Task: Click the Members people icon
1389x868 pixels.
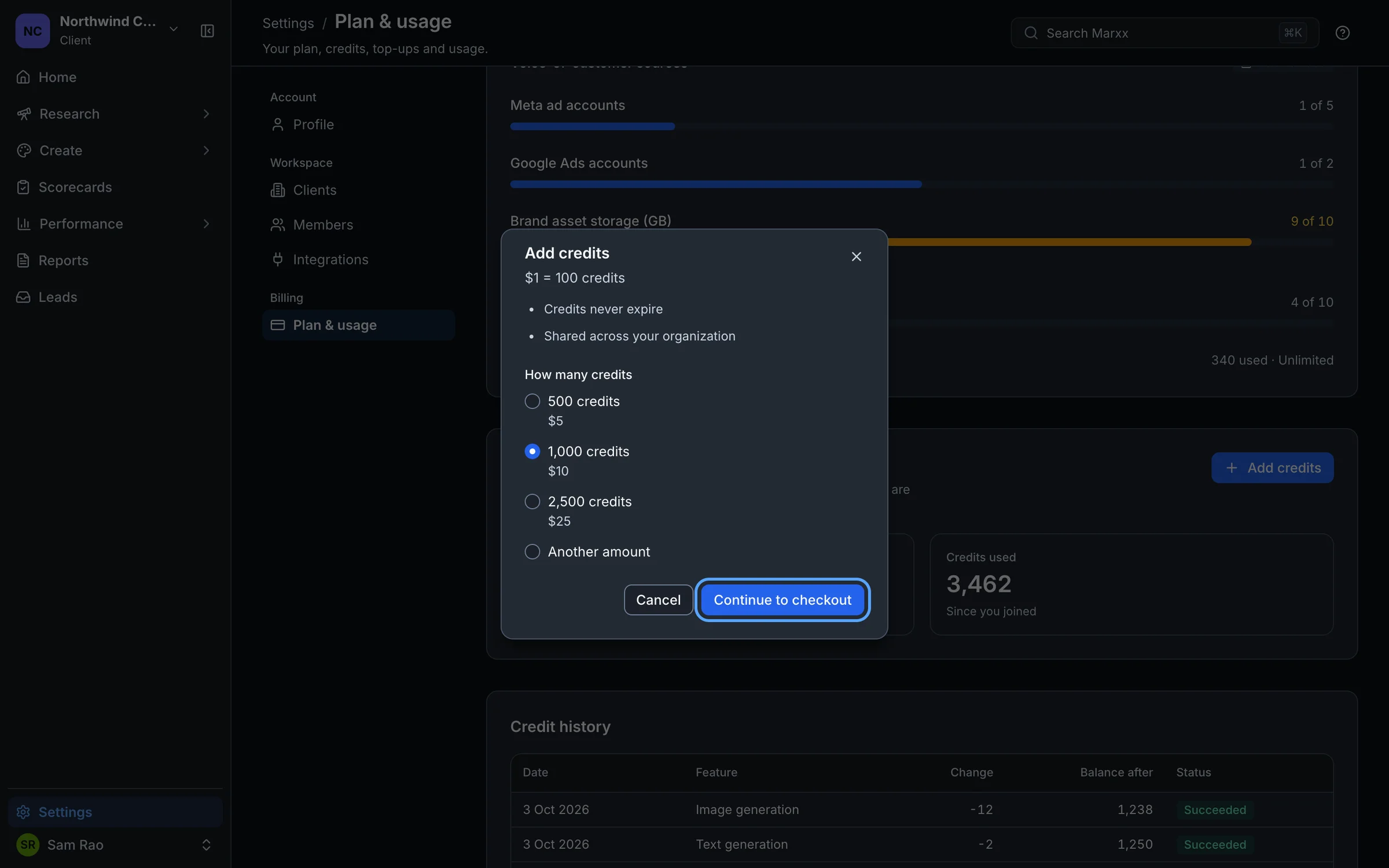Action: pyautogui.click(x=278, y=225)
